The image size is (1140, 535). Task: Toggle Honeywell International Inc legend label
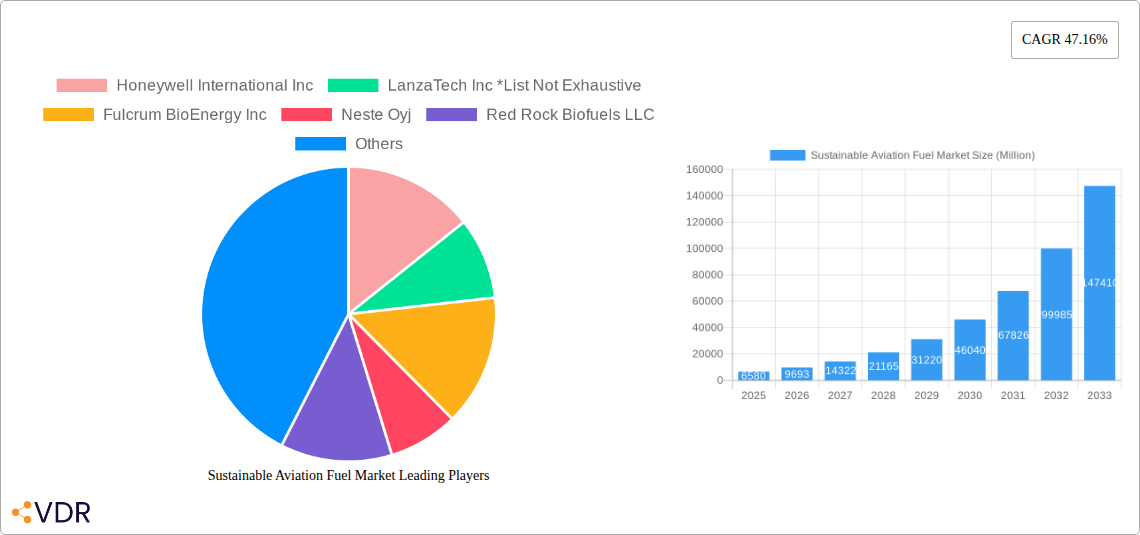[214, 85]
